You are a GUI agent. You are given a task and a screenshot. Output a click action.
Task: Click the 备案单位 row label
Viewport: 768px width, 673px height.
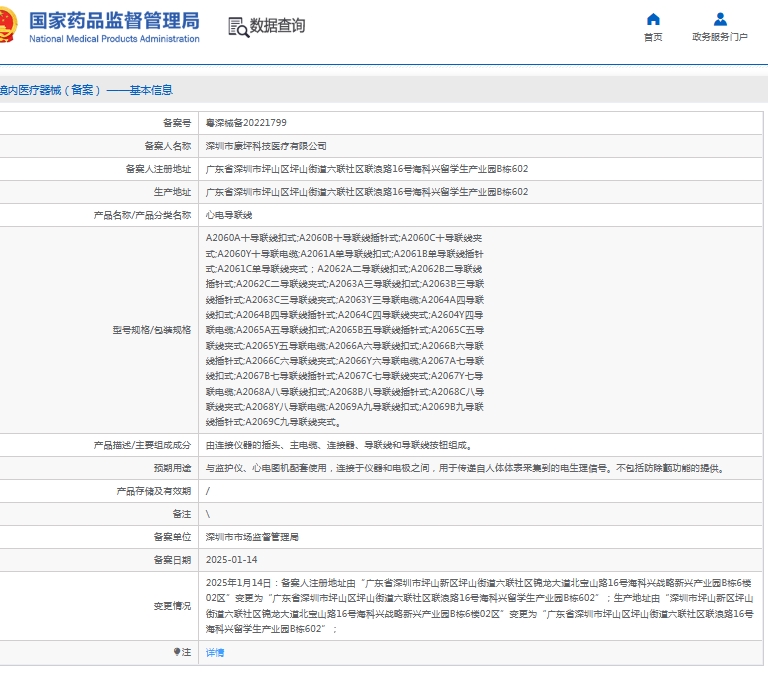(172, 537)
